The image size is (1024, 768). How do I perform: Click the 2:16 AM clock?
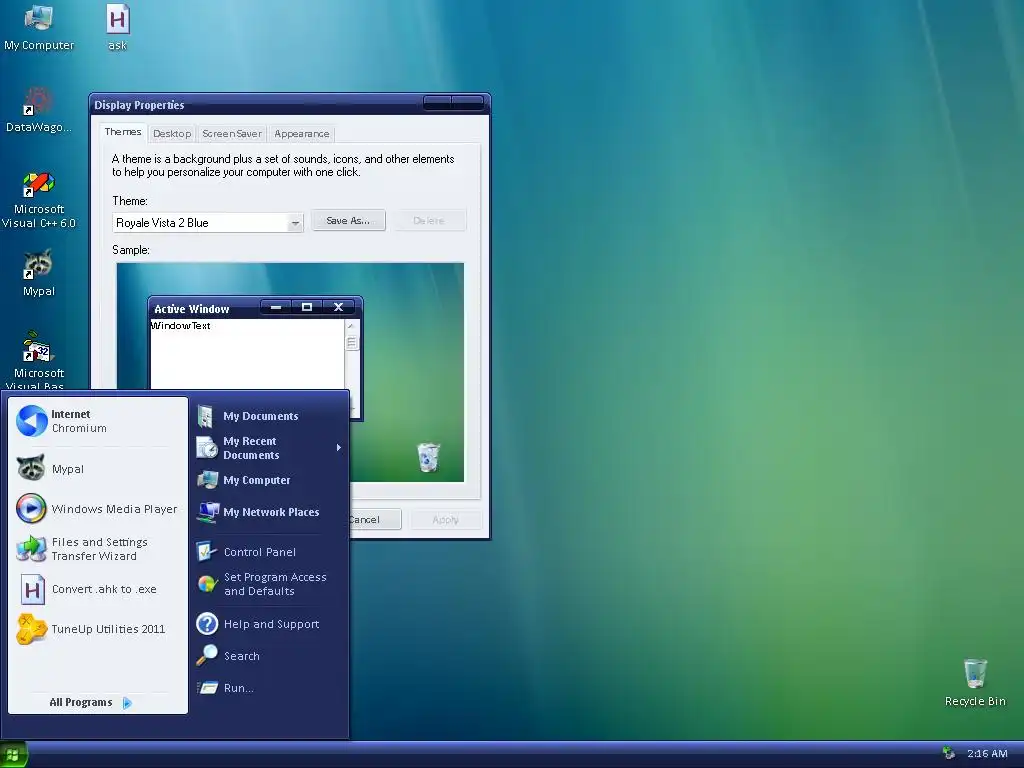click(987, 754)
